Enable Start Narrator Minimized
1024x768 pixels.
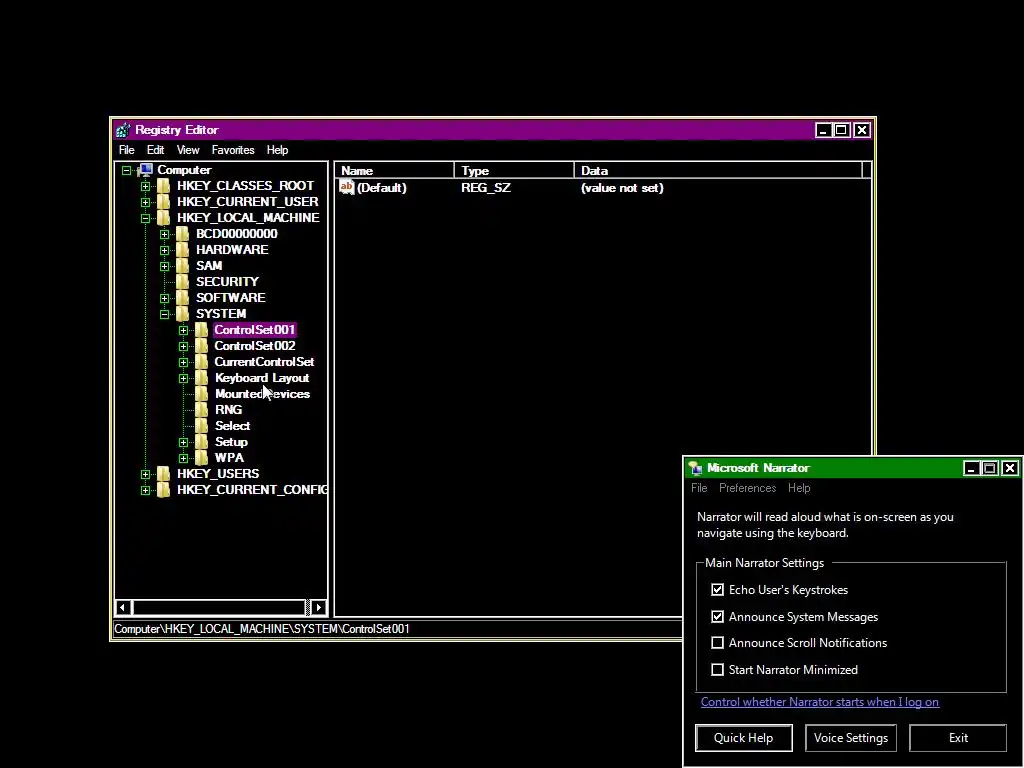point(718,669)
